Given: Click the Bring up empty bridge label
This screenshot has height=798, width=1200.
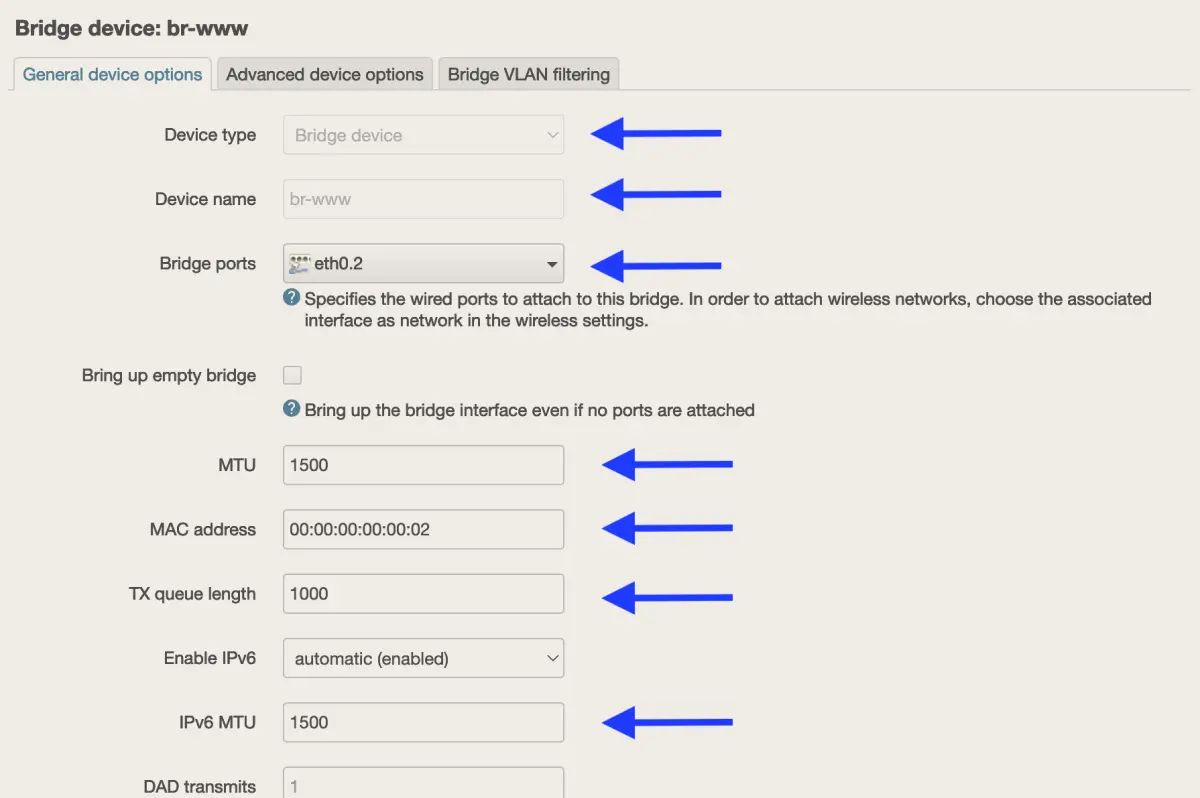Looking at the screenshot, I should [x=169, y=376].
